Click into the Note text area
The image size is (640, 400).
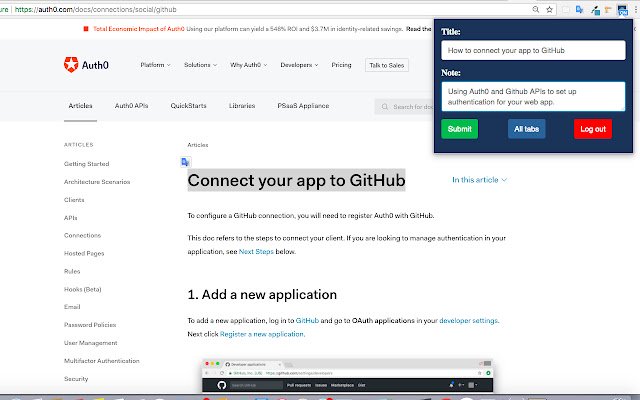coord(533,96)
